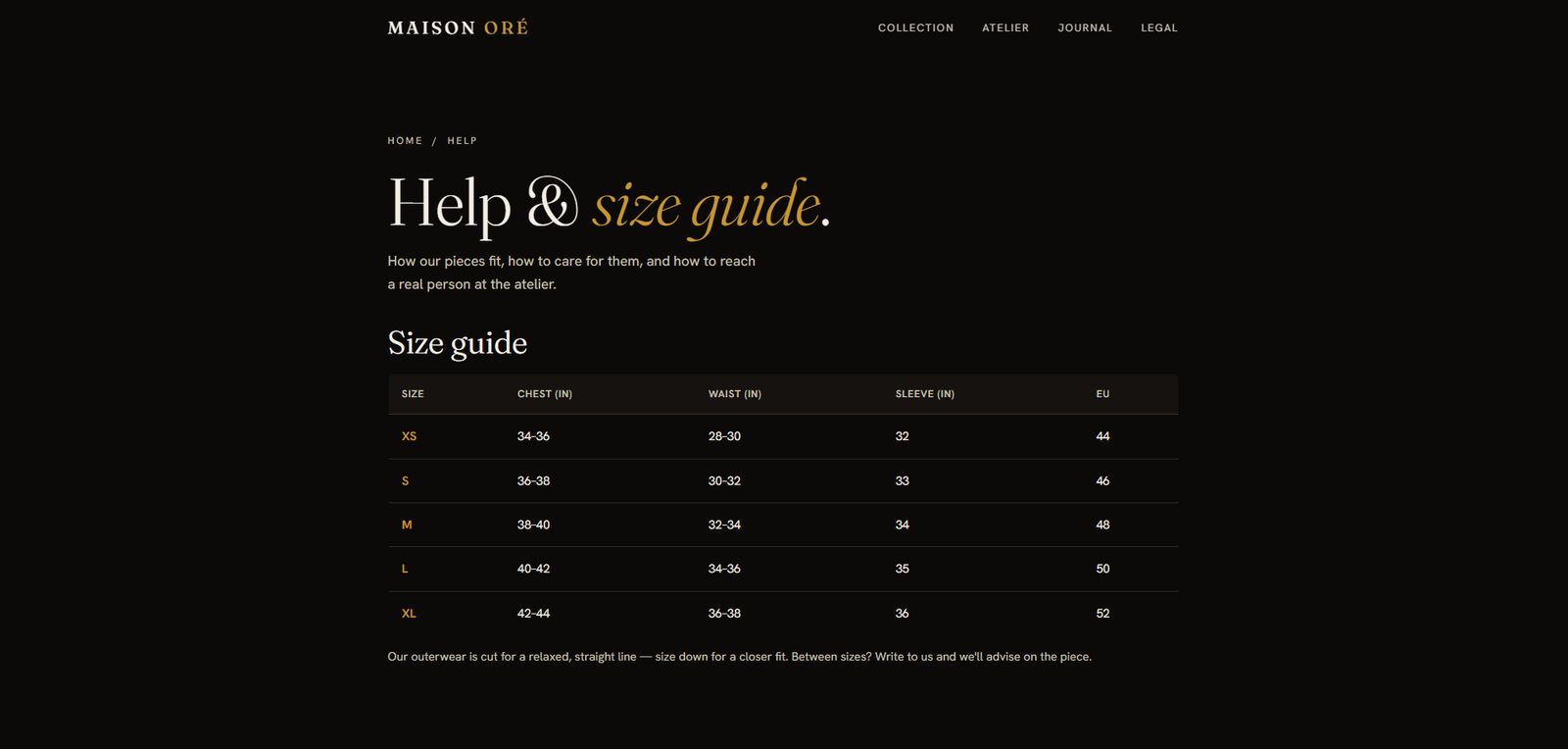
Task: Click EU size 50
Action: [x=1102, y=569]
